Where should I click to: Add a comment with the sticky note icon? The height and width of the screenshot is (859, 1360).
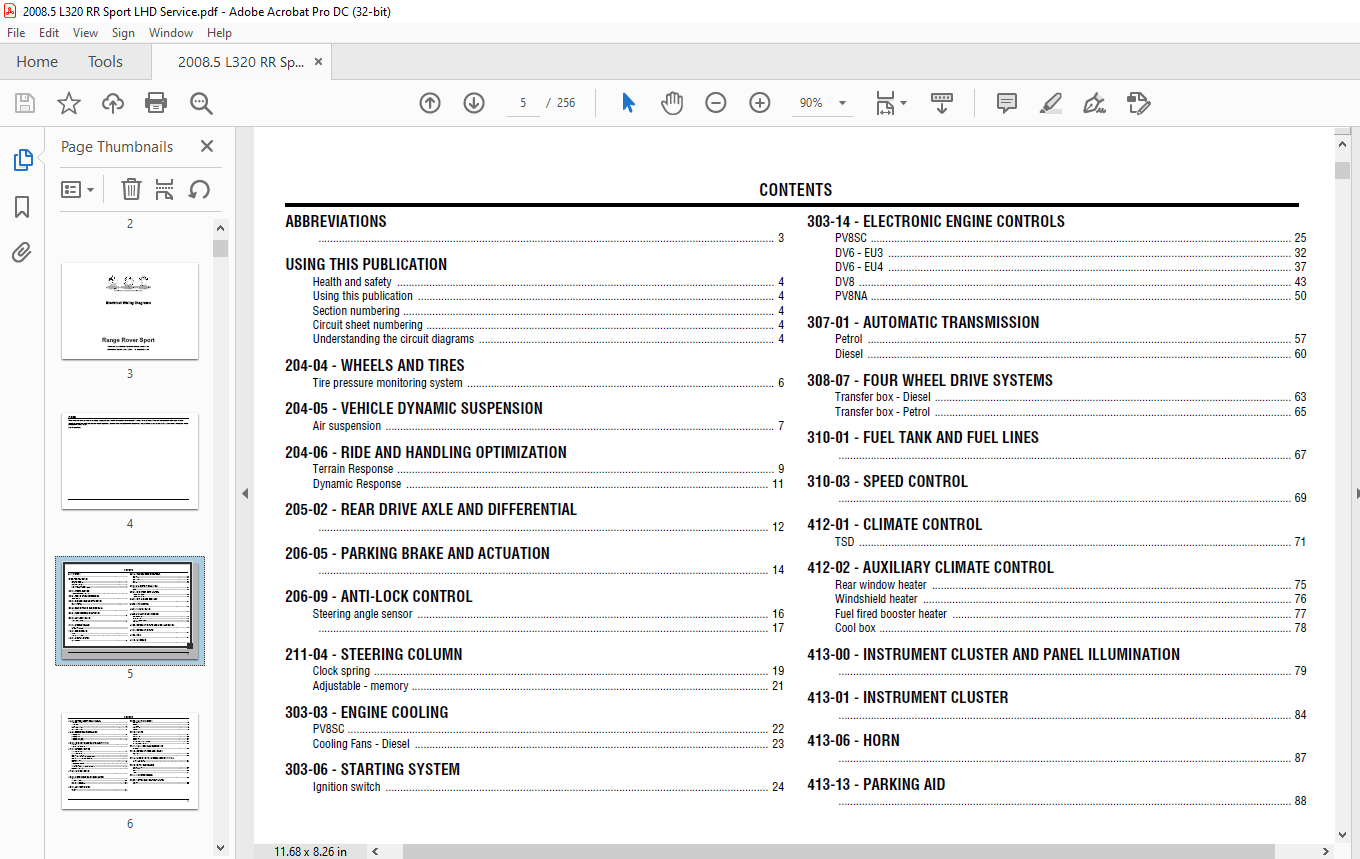point(1007,103)
